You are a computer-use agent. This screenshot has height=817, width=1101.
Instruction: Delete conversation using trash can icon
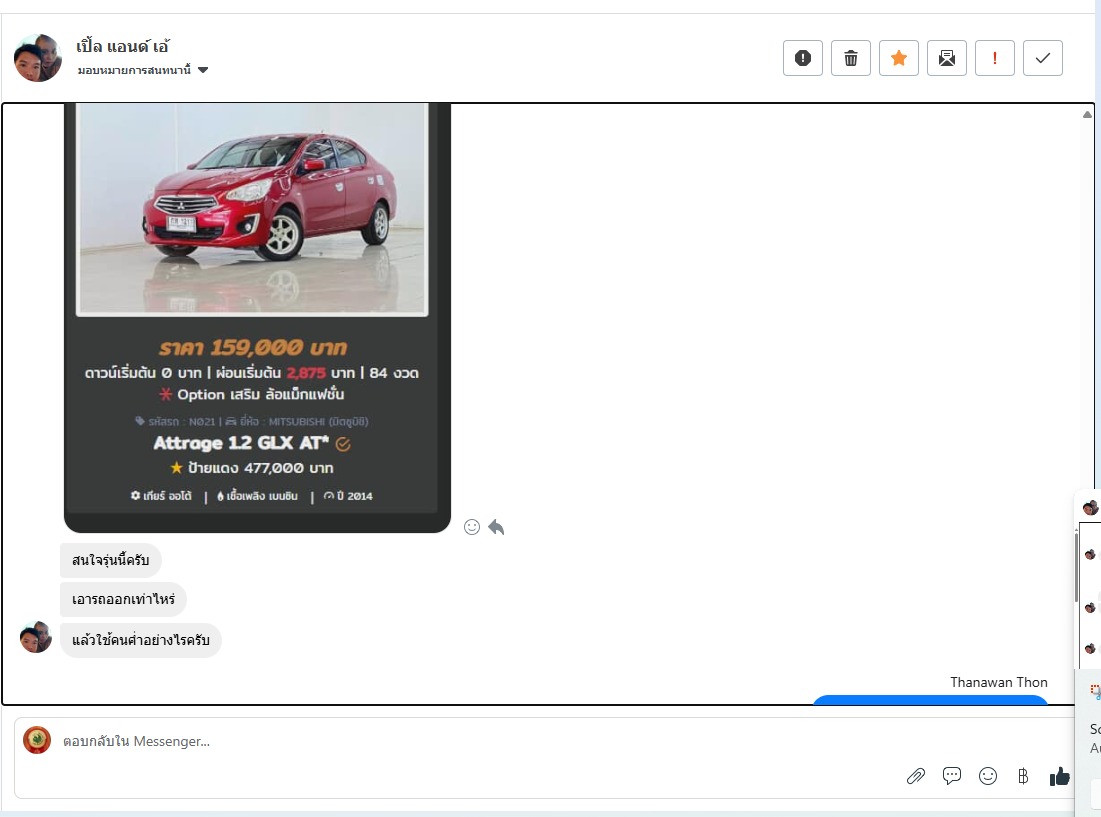[850, 58]
